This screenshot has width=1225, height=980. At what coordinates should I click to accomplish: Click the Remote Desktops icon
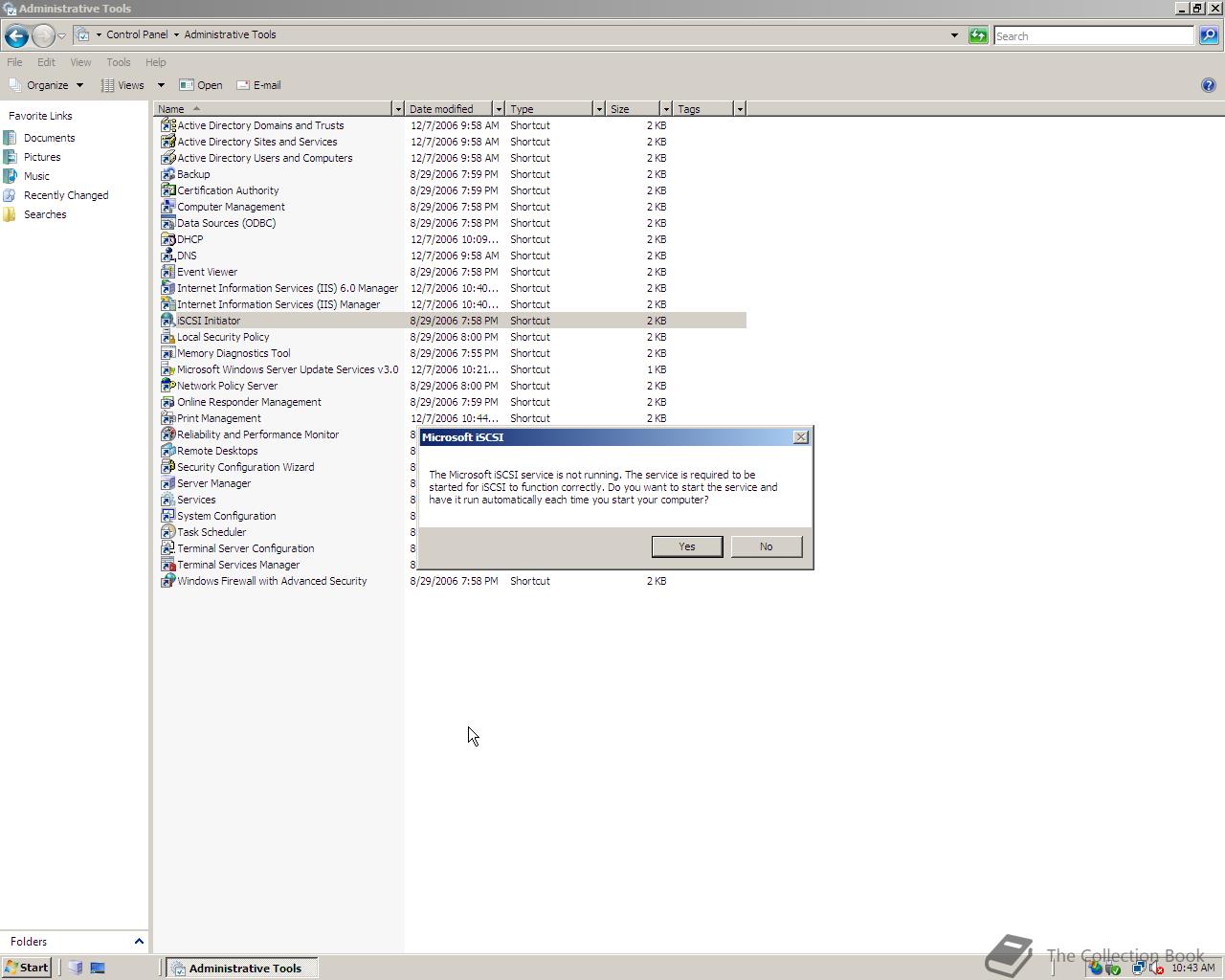point(167,451)
